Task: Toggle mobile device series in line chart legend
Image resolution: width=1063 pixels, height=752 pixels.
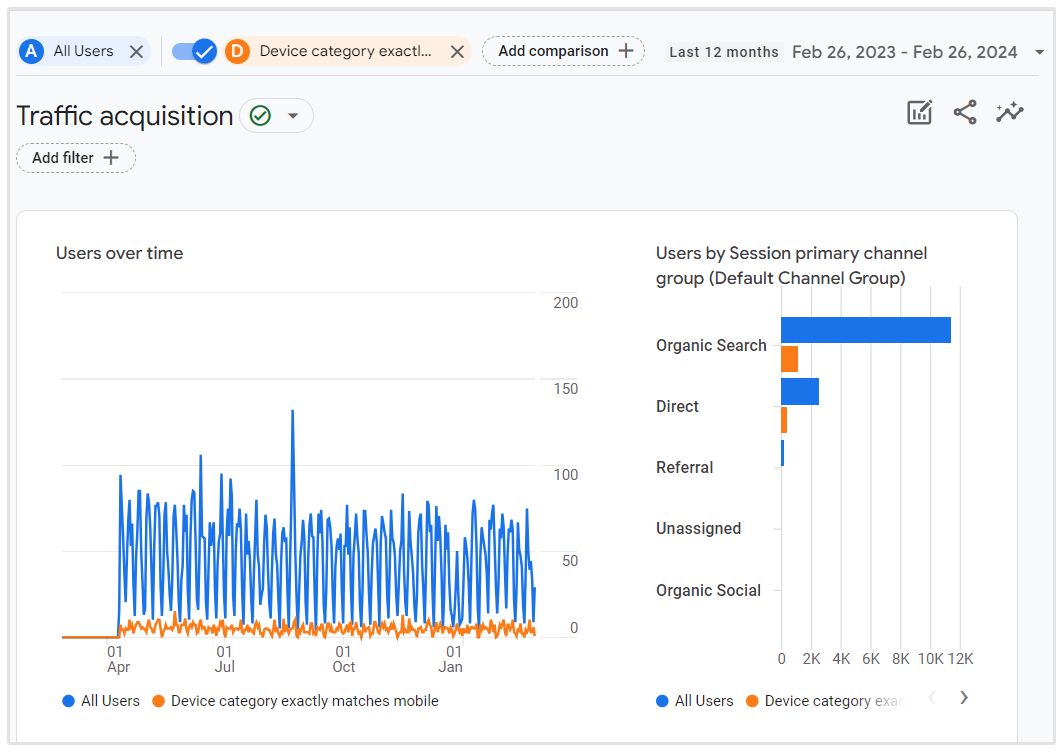Action: point(295,701)
